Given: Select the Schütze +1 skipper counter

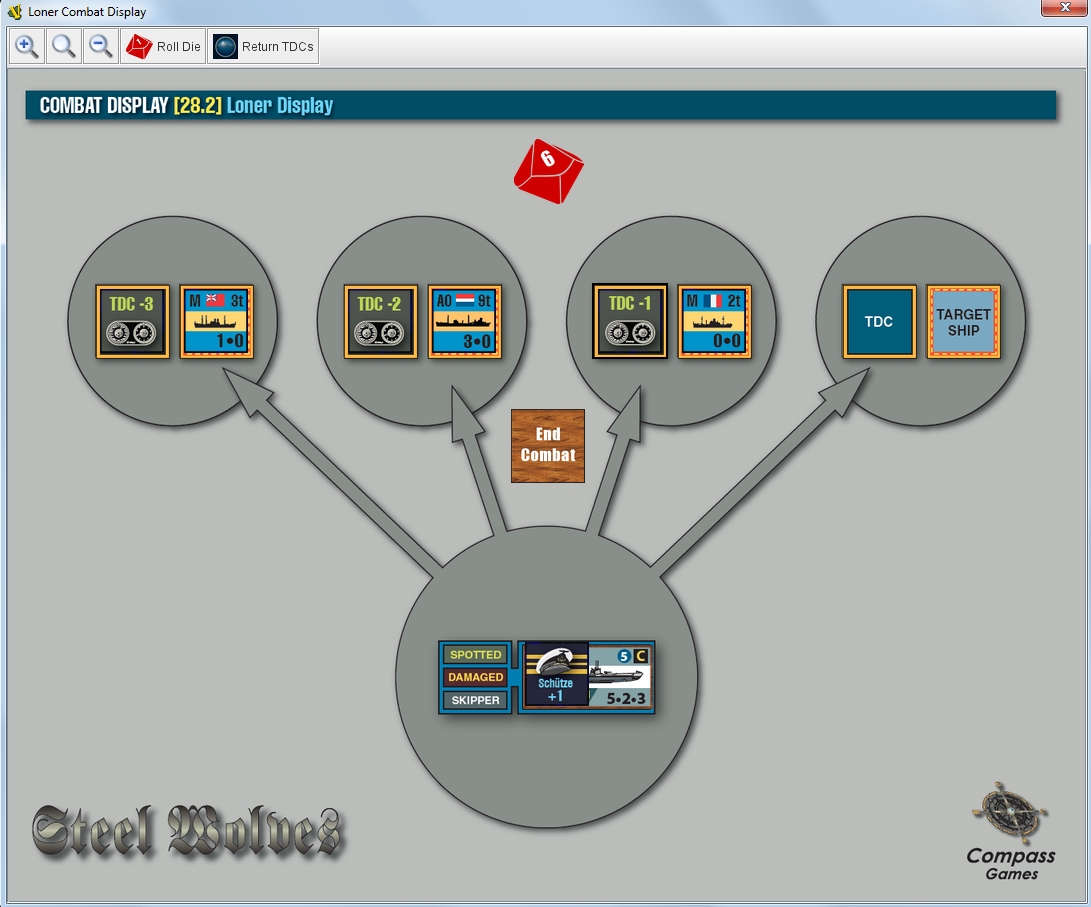Looking at the screenshot, I should click(555, 675).
